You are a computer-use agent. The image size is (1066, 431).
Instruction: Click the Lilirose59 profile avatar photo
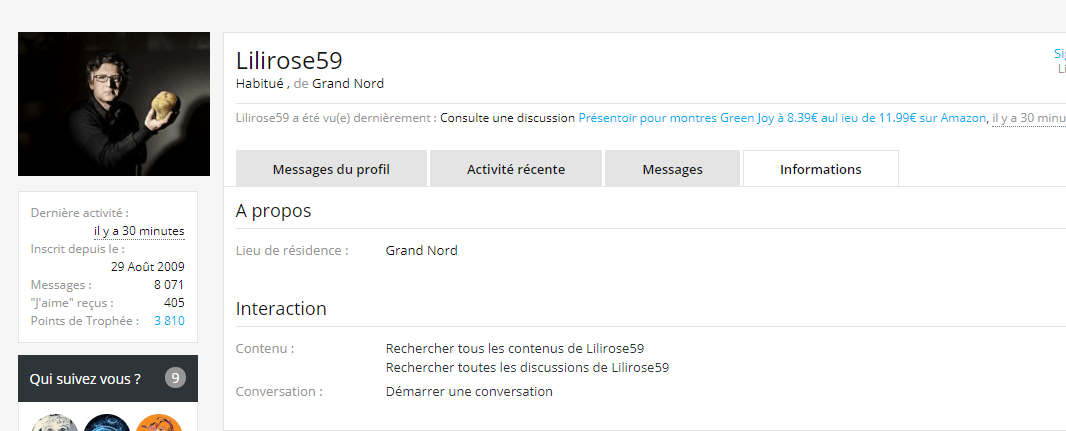[114, 104]
